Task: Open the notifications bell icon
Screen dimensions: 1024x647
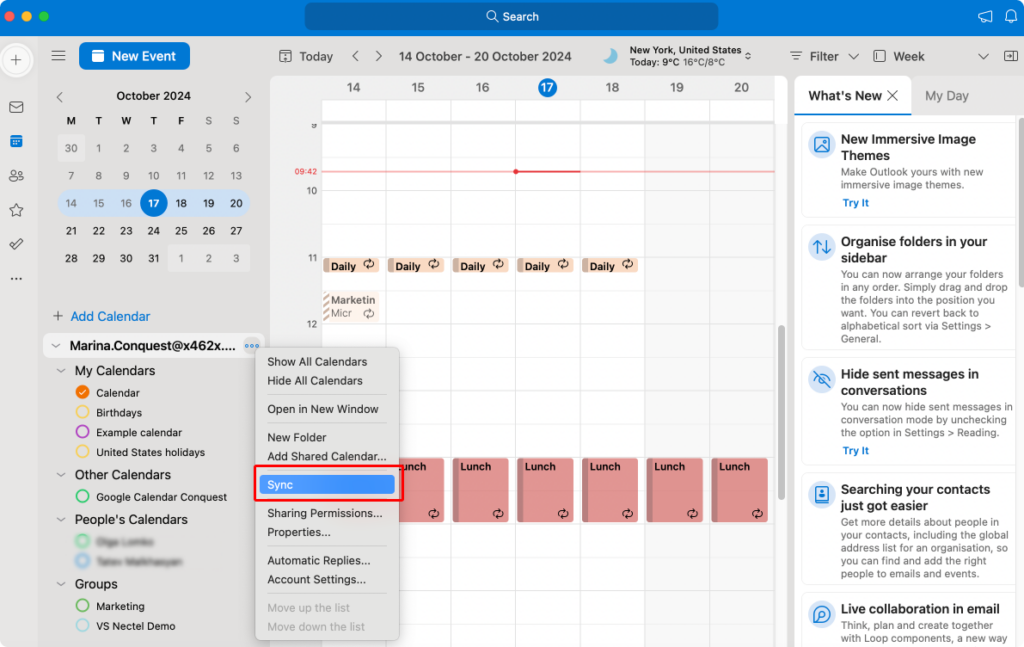Action: [1010, 16]
